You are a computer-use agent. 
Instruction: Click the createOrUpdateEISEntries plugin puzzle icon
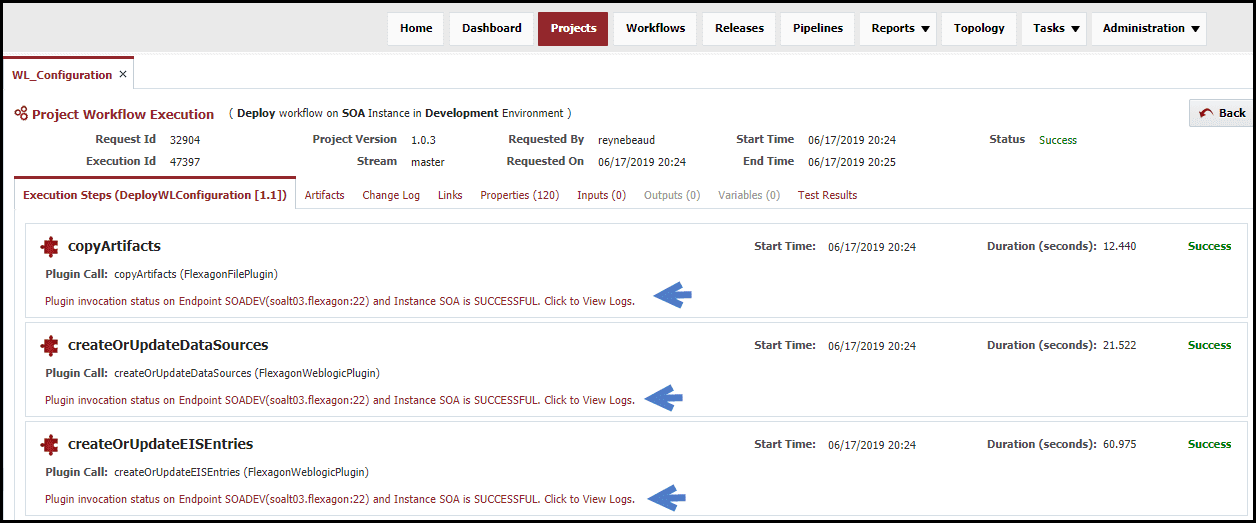(x=49, y=444)
